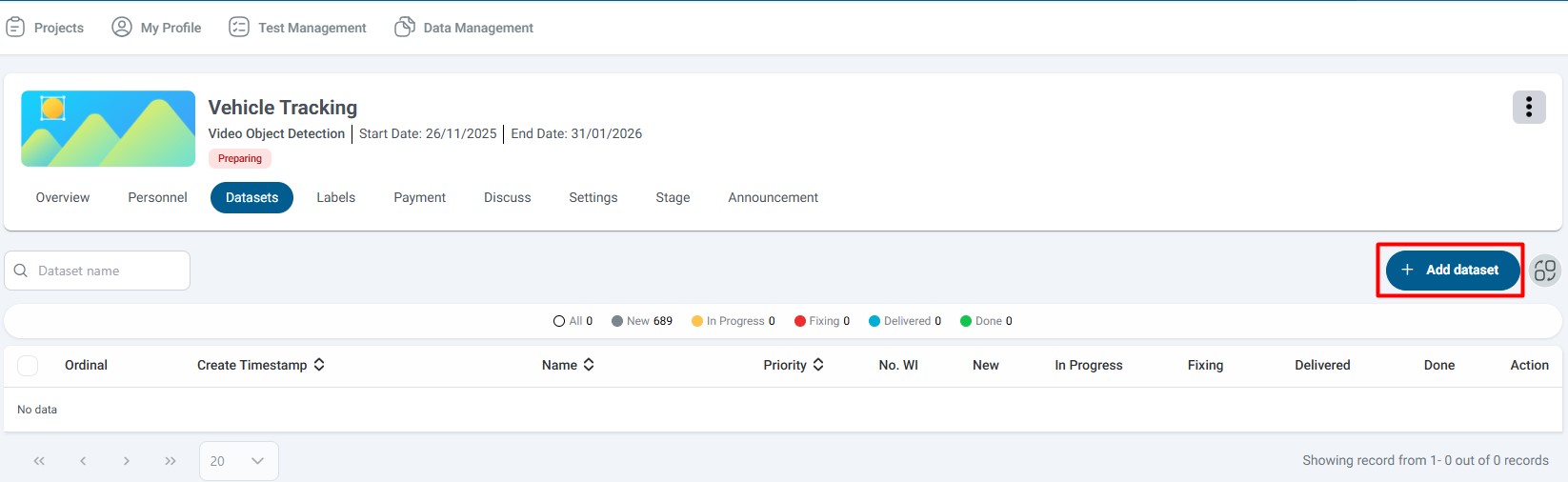Open the Personnel tab
1568x482 pixels.
(x=157, y=197)
